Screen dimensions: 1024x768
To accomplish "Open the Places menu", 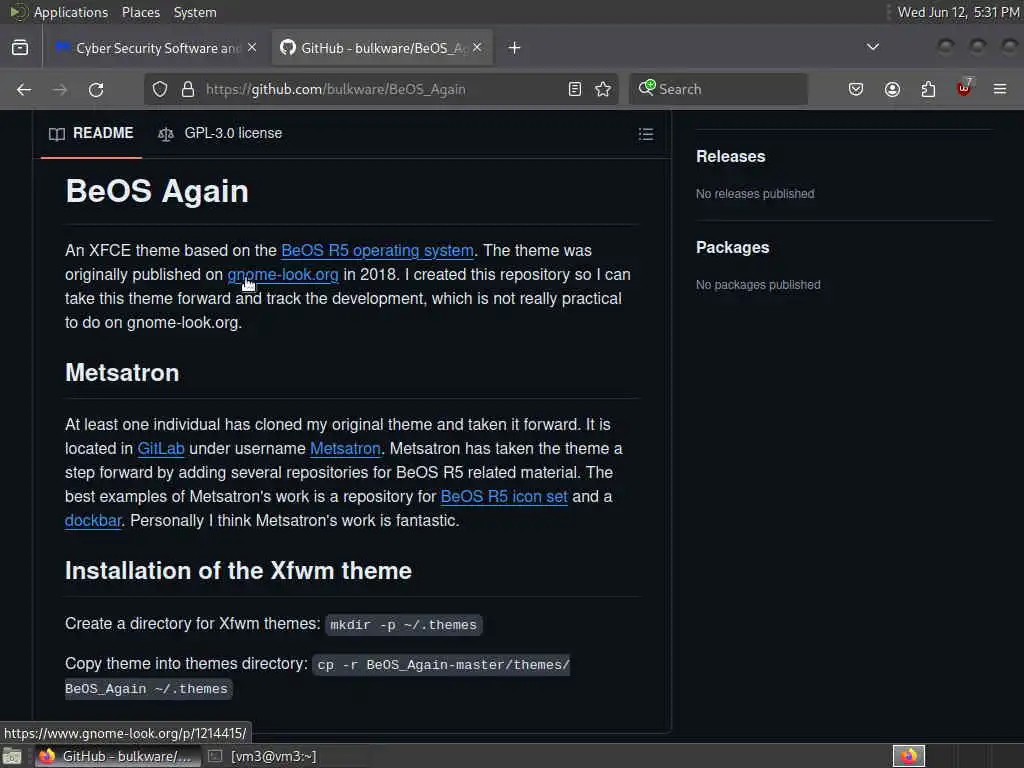I will pyautogui.click(x=140, y=12).
